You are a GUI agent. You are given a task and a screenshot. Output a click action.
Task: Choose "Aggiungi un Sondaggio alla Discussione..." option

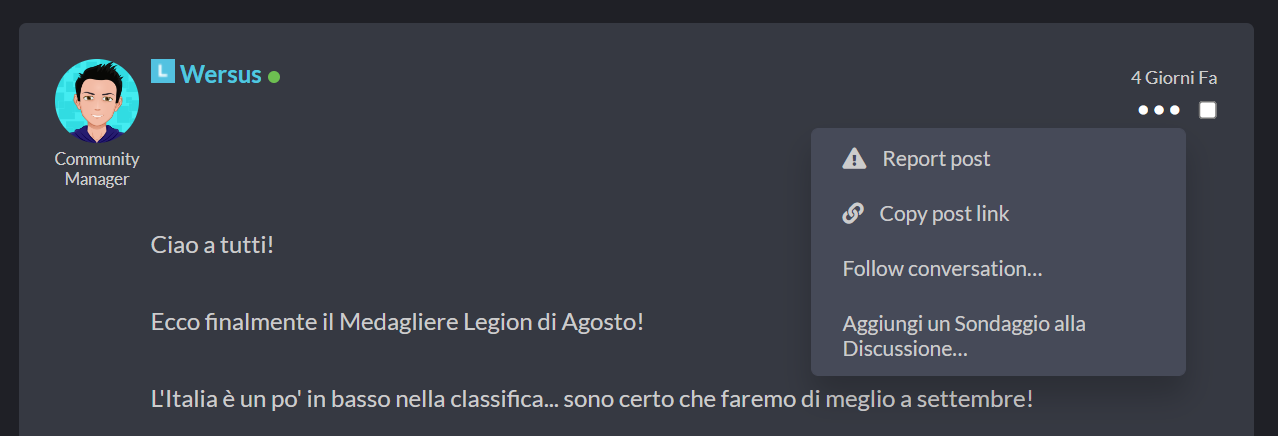(x=964, y=336)
